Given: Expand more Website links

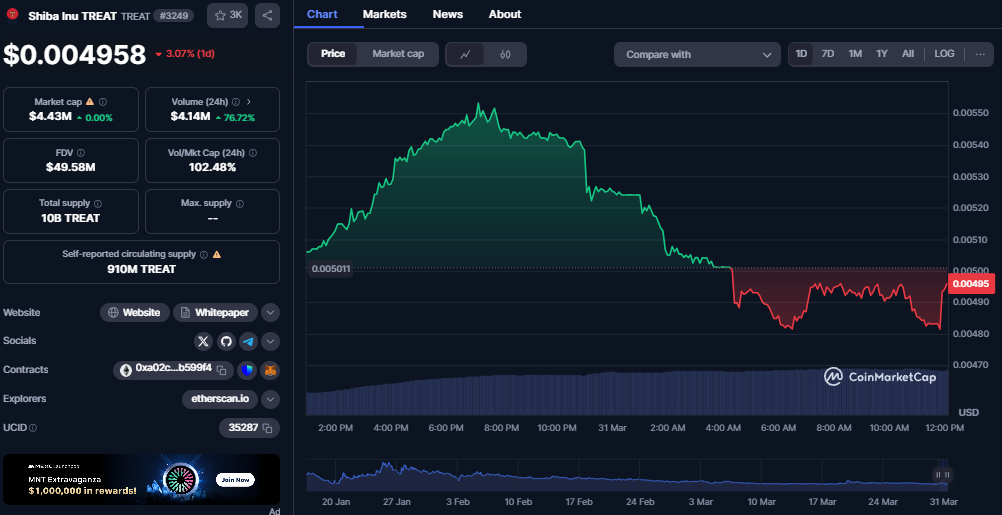Looking at the screenshot, I should click(x=270, y=312).
